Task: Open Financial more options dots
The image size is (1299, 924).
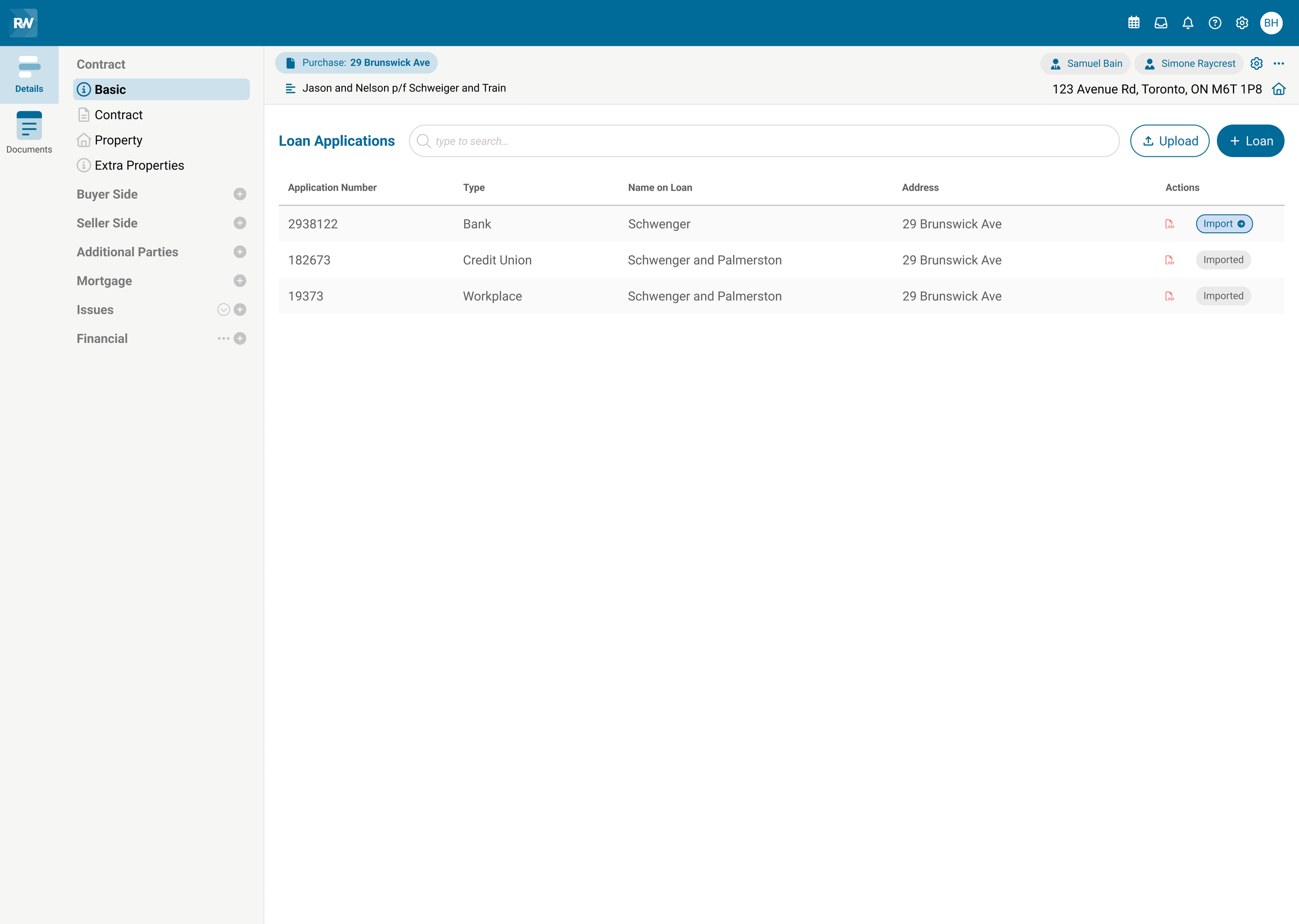Action: (223, 338)
